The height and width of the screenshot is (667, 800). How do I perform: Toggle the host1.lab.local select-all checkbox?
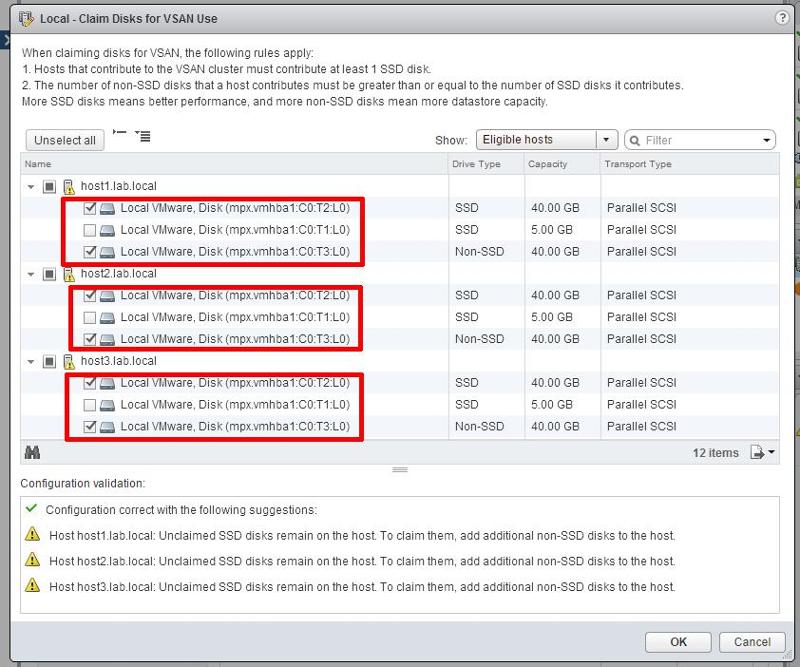(49, 187)
